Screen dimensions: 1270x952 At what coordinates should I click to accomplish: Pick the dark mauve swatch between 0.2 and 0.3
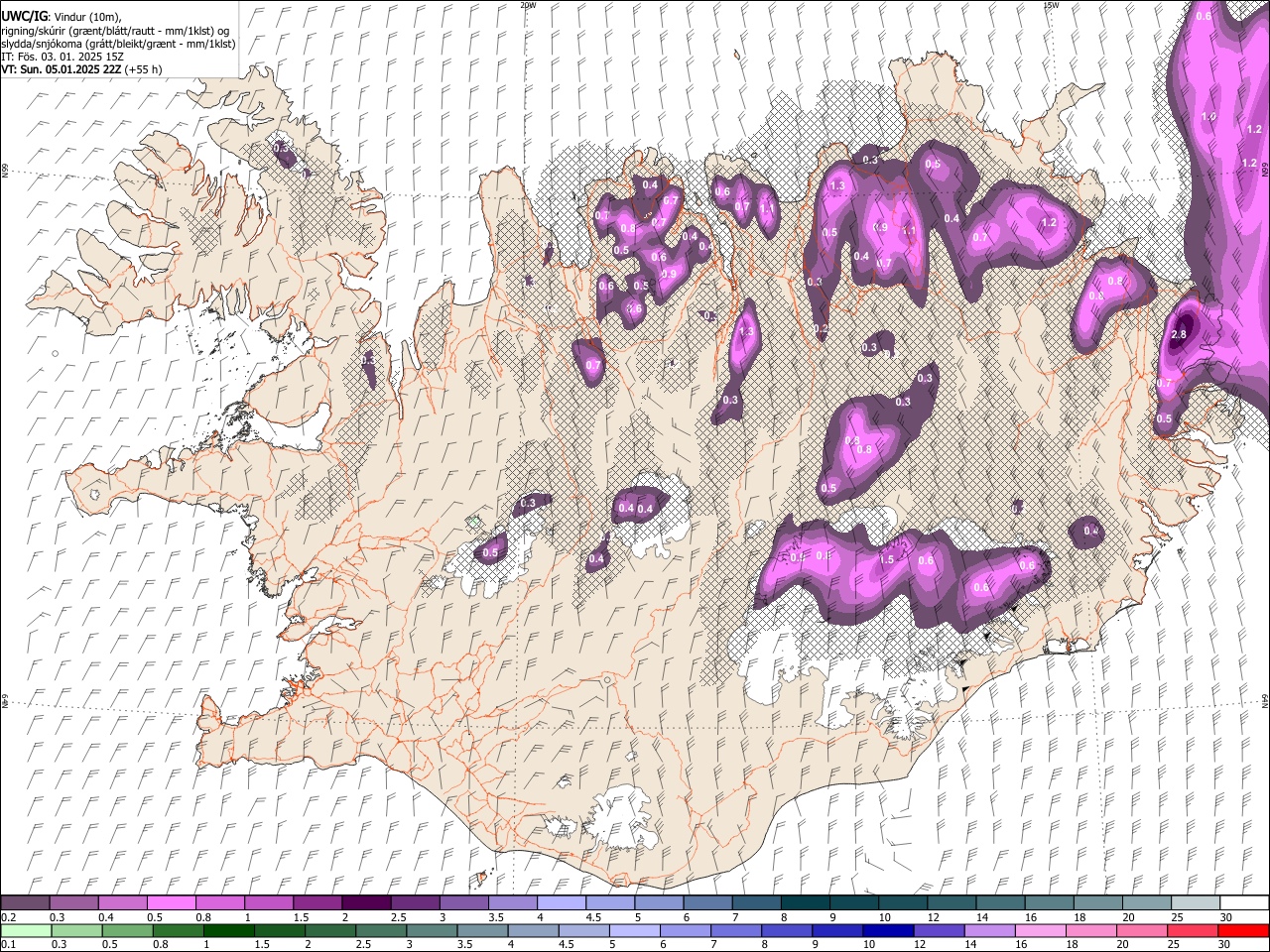[26, 903]
